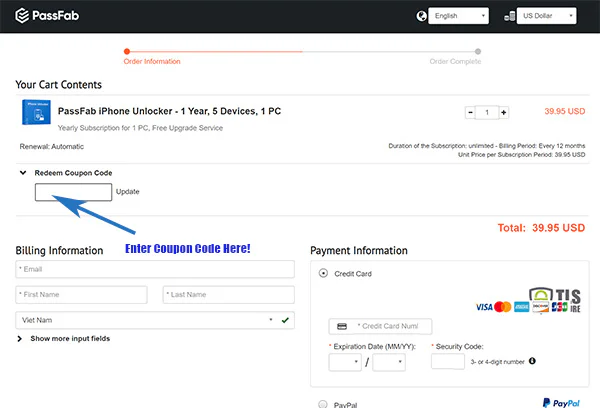Viewport: 600px width, 408px height.
Task: Click the coupon code input box
Action: (73, 192)
